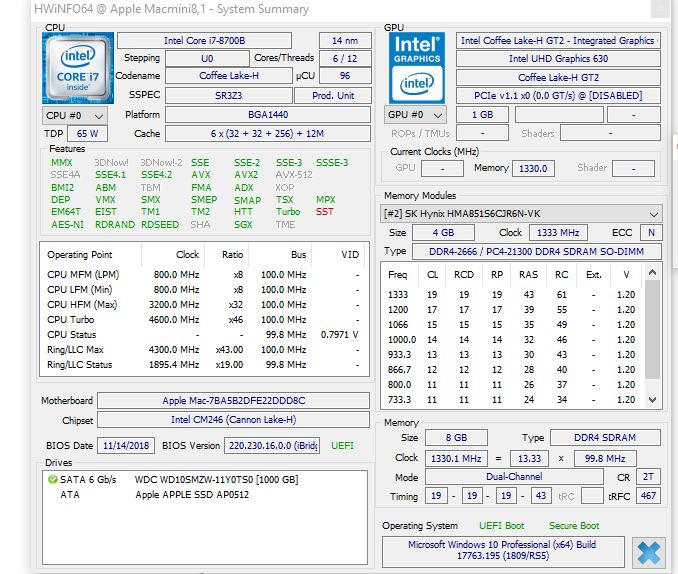
Task: Click the GPU Memory clock 1330.0 field
Action: pos(533,168)
